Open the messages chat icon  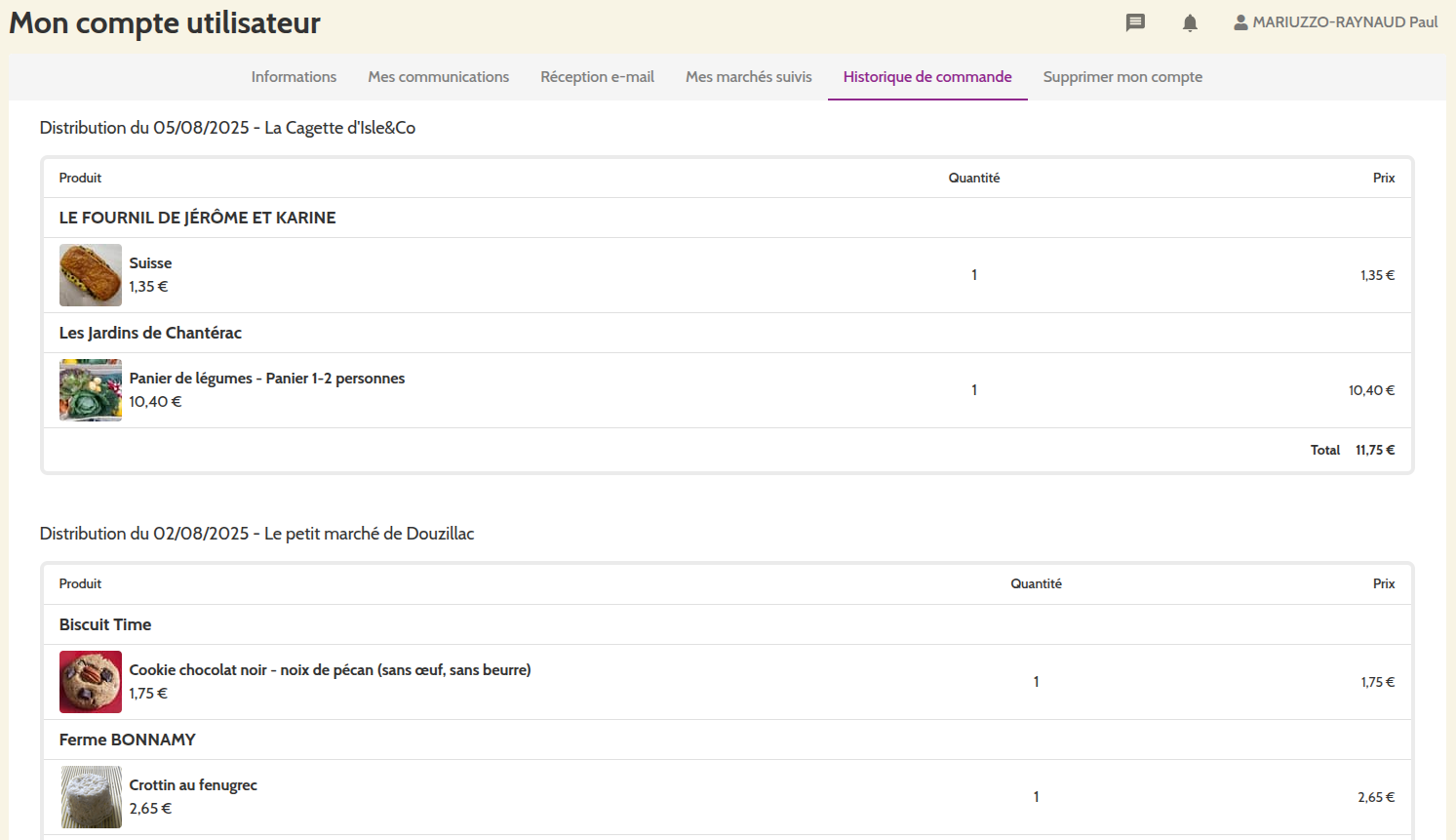pyautogui.click(x=1135, y=22)
